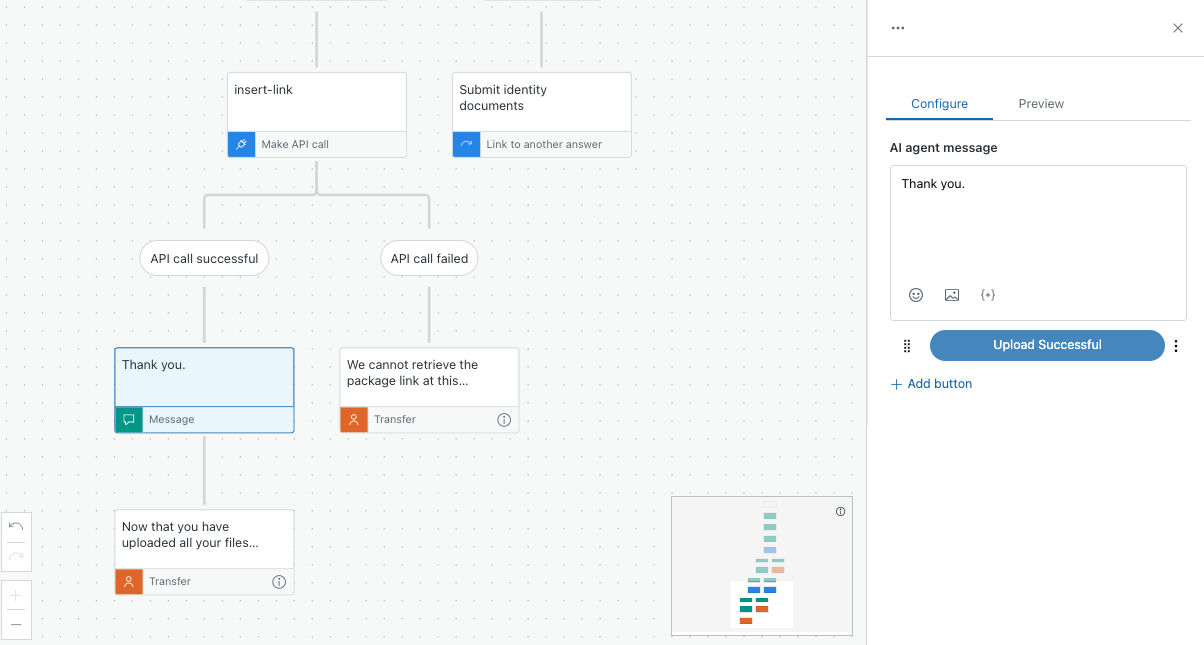Close the configuration side panel
Image resolution: width=1204 pixels, height=645 pixels.
1177,28
